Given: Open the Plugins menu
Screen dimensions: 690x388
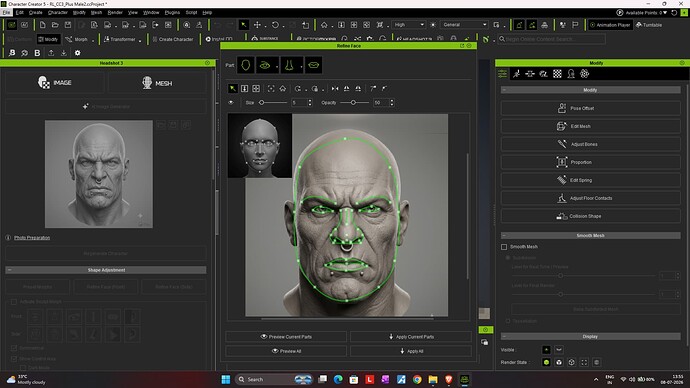Looking at the screenshot, I should 172,13.
